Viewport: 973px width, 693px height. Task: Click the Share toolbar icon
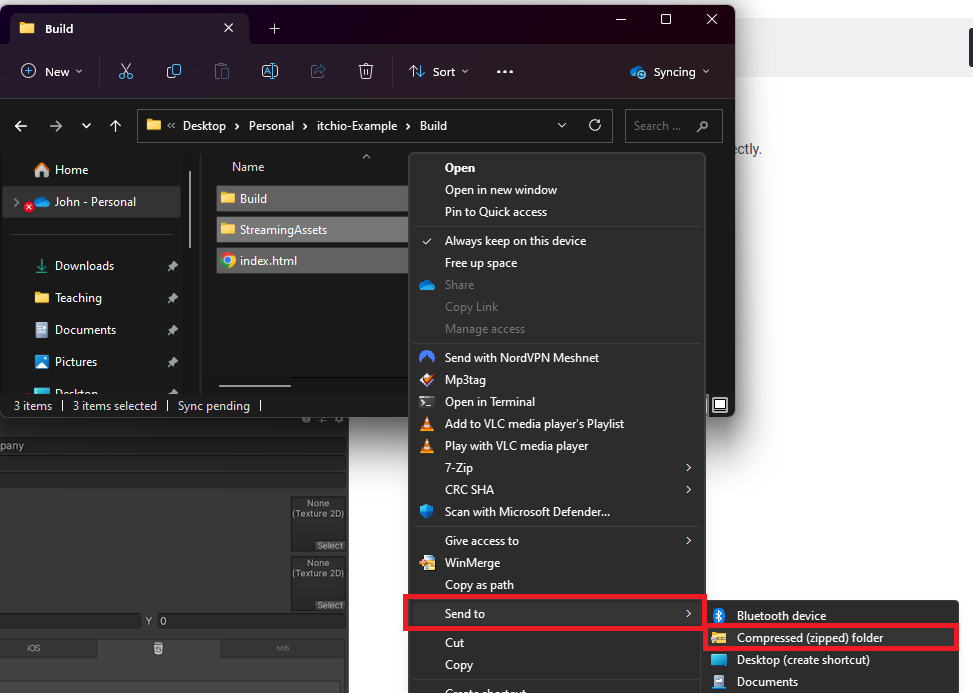click(x=318, y=71)
